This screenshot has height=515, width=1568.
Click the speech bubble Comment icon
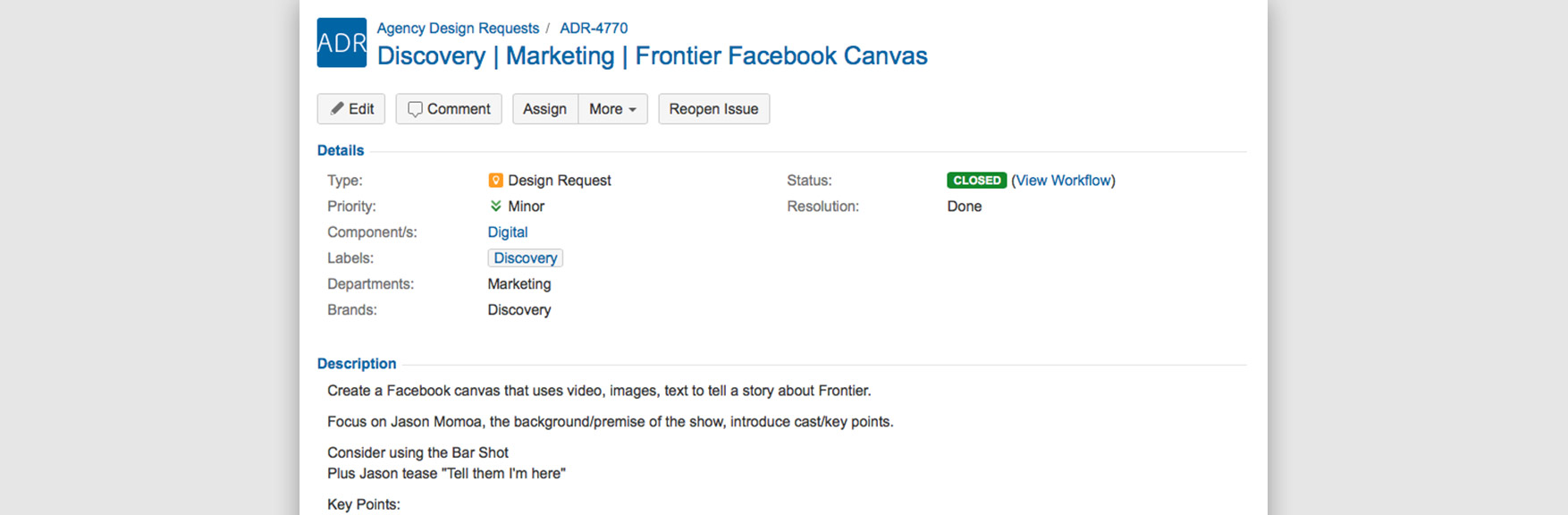click(x=415, y=109)
